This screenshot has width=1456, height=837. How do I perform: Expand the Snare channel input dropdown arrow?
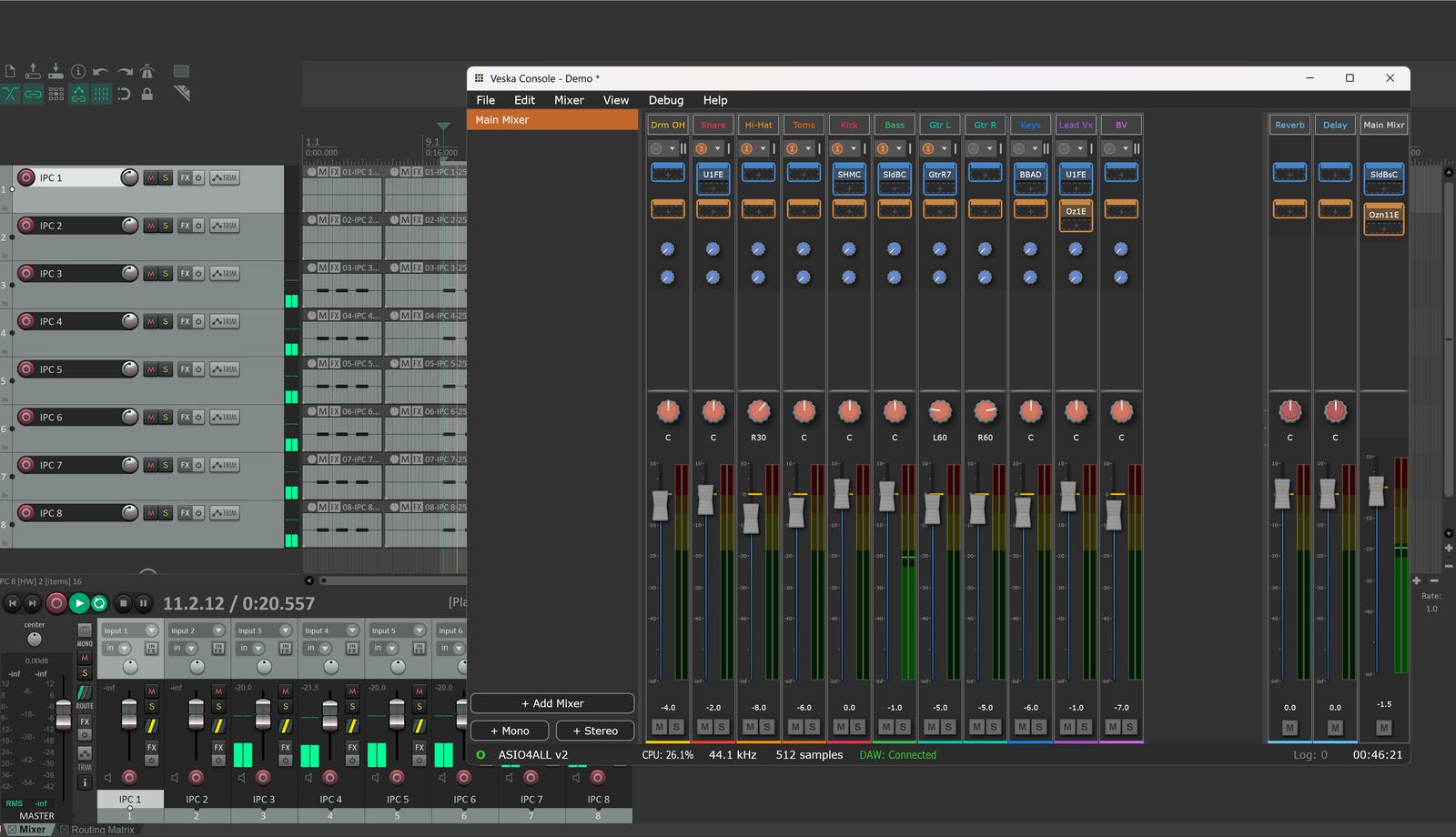click(x=717, y=148)
